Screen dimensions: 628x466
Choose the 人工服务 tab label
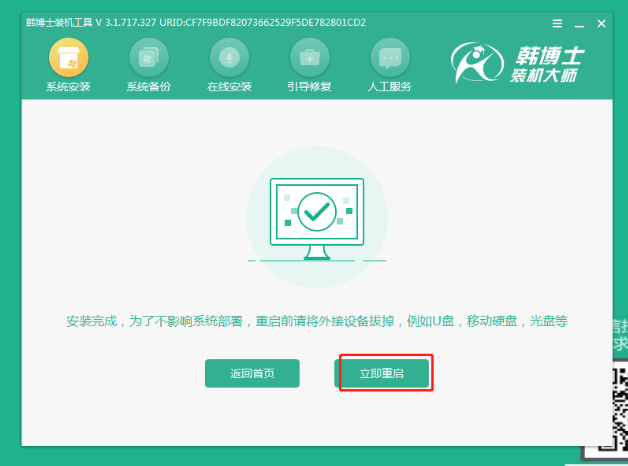[x=389, y=87]
